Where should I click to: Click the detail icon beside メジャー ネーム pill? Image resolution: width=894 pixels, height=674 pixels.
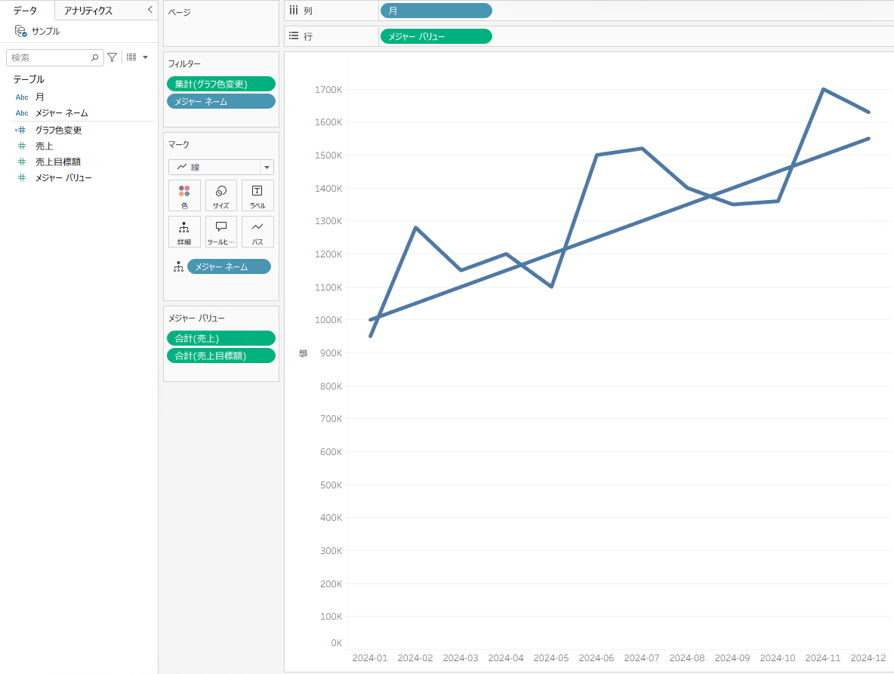(x=178, y=267)
